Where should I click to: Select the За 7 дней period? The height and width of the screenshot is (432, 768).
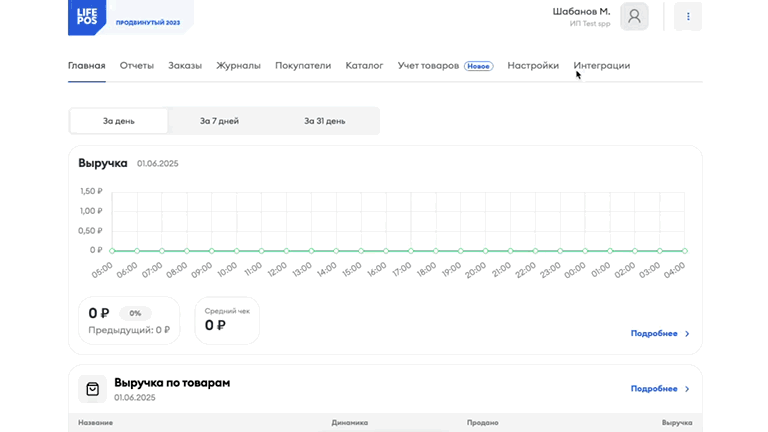[x=219, y=121]
